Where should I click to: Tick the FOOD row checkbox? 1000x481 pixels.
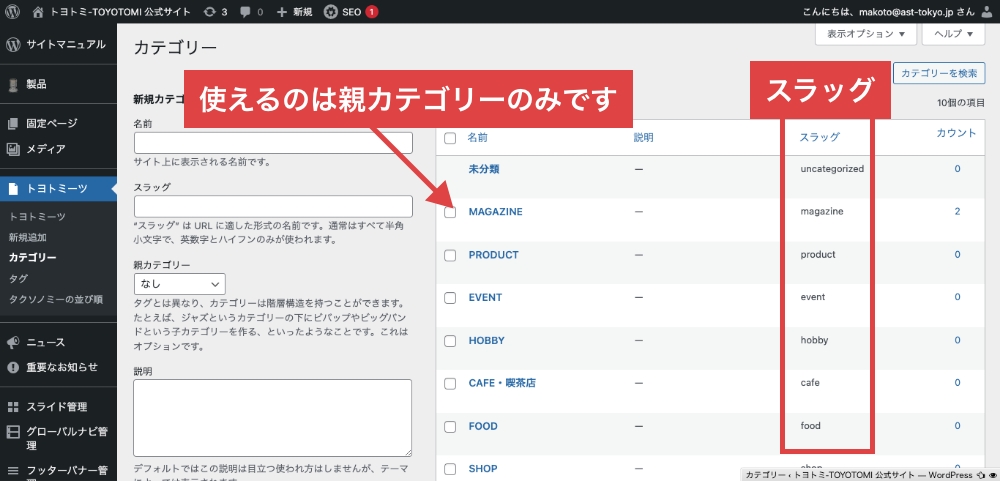pos(450,426)
